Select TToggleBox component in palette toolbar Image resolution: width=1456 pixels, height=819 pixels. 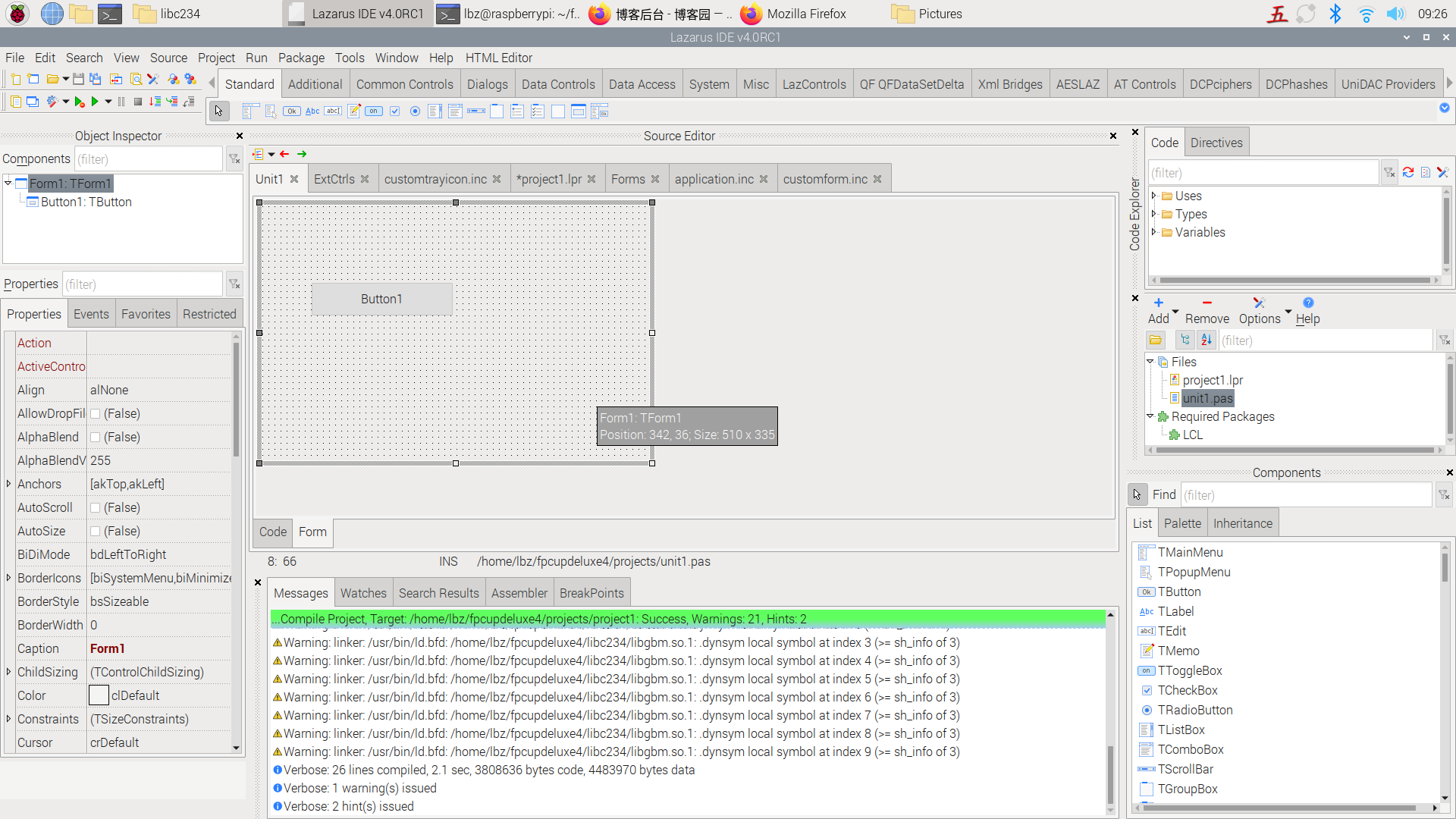374,111
